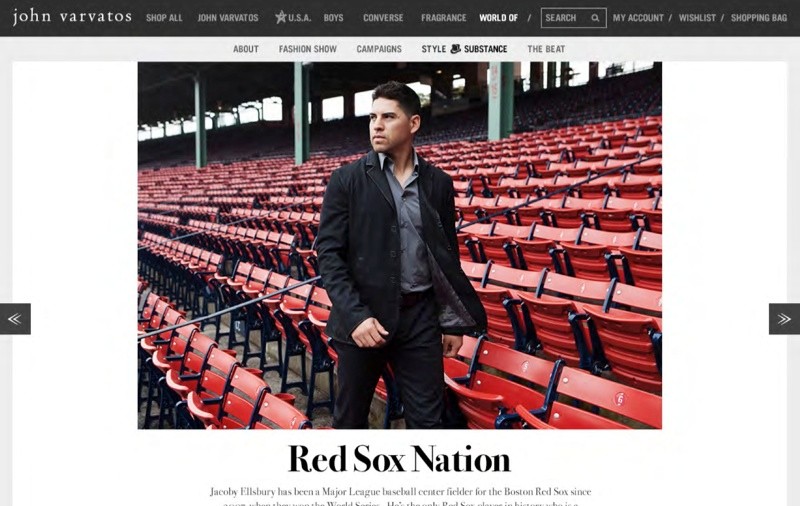
Task: Open the Shop All menu
Action: point(164,18)
